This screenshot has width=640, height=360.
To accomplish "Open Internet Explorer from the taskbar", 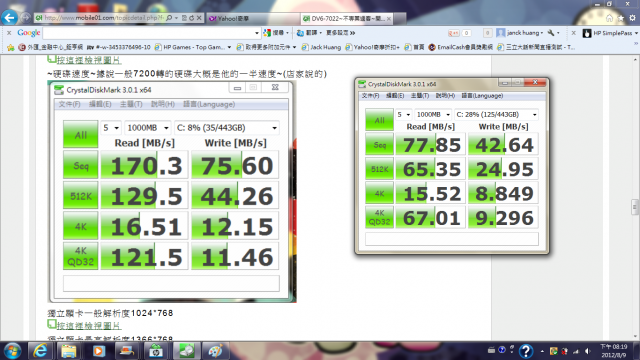I will tap(40, 351).
